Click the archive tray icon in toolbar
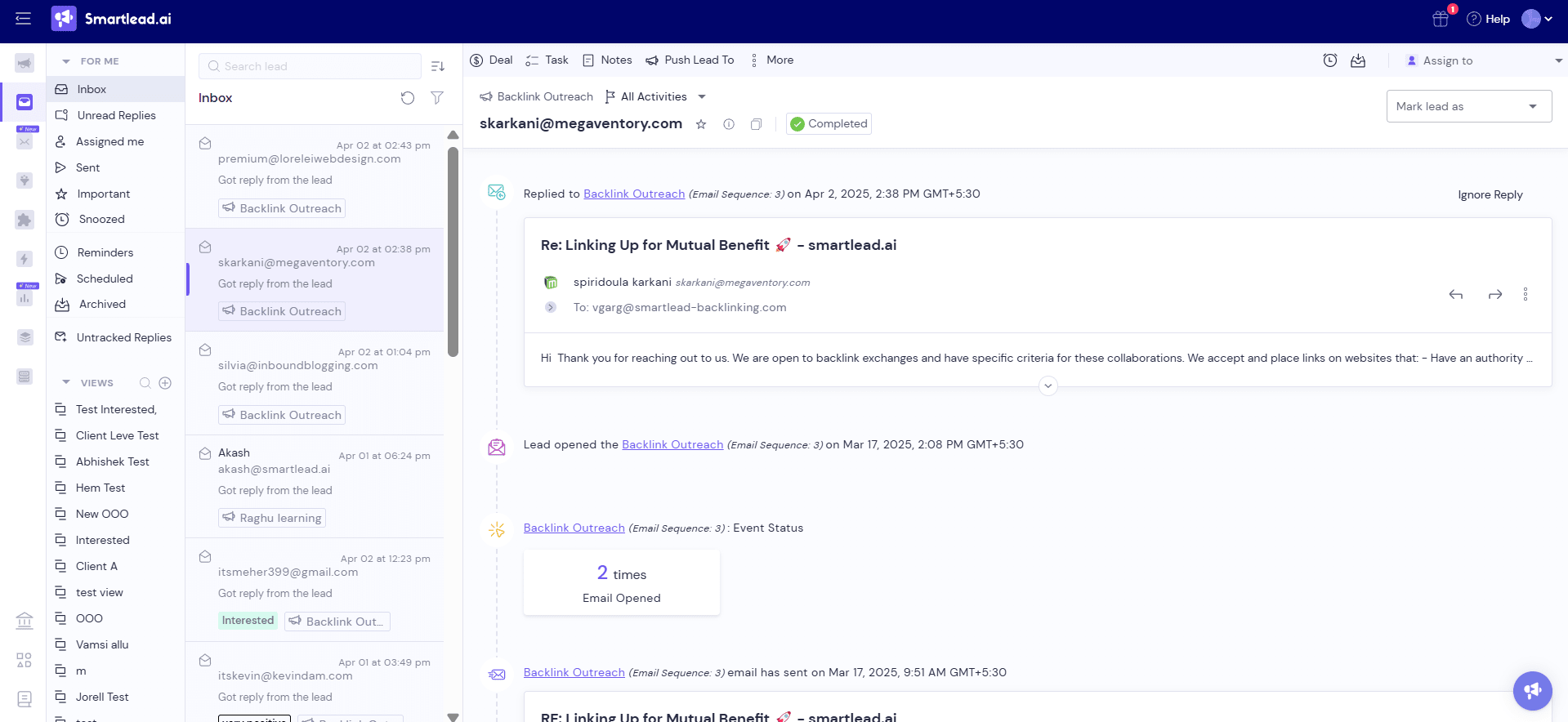Screen dimensions: 1568x722 1358,60
